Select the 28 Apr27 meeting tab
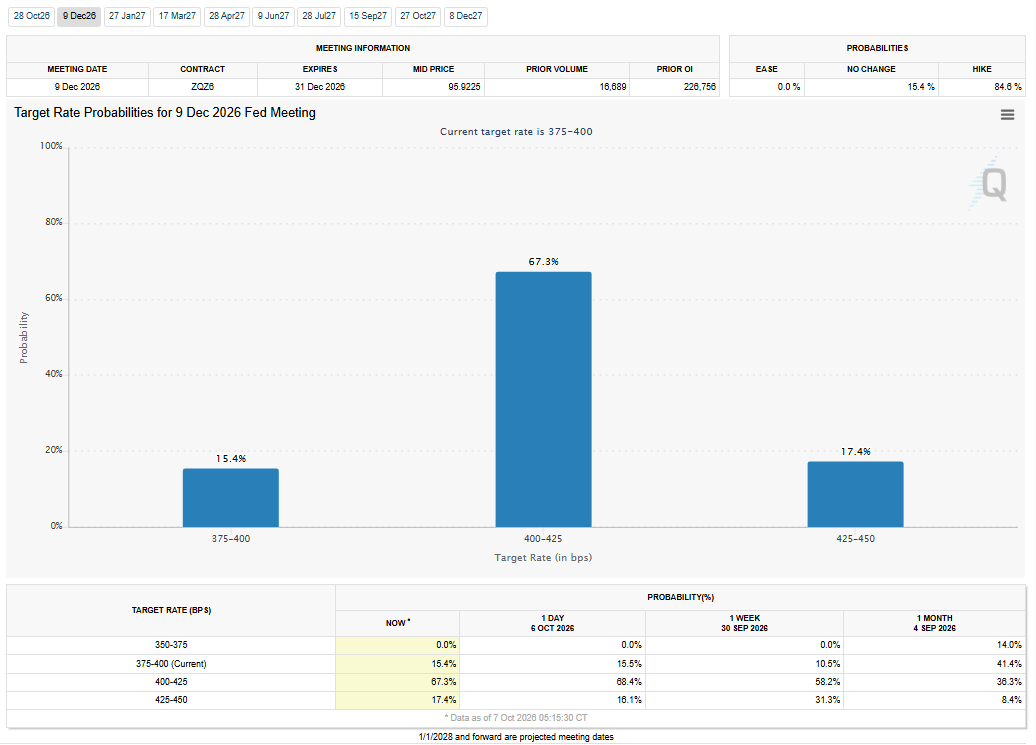The image size is (1036, 745). point(227,16)
